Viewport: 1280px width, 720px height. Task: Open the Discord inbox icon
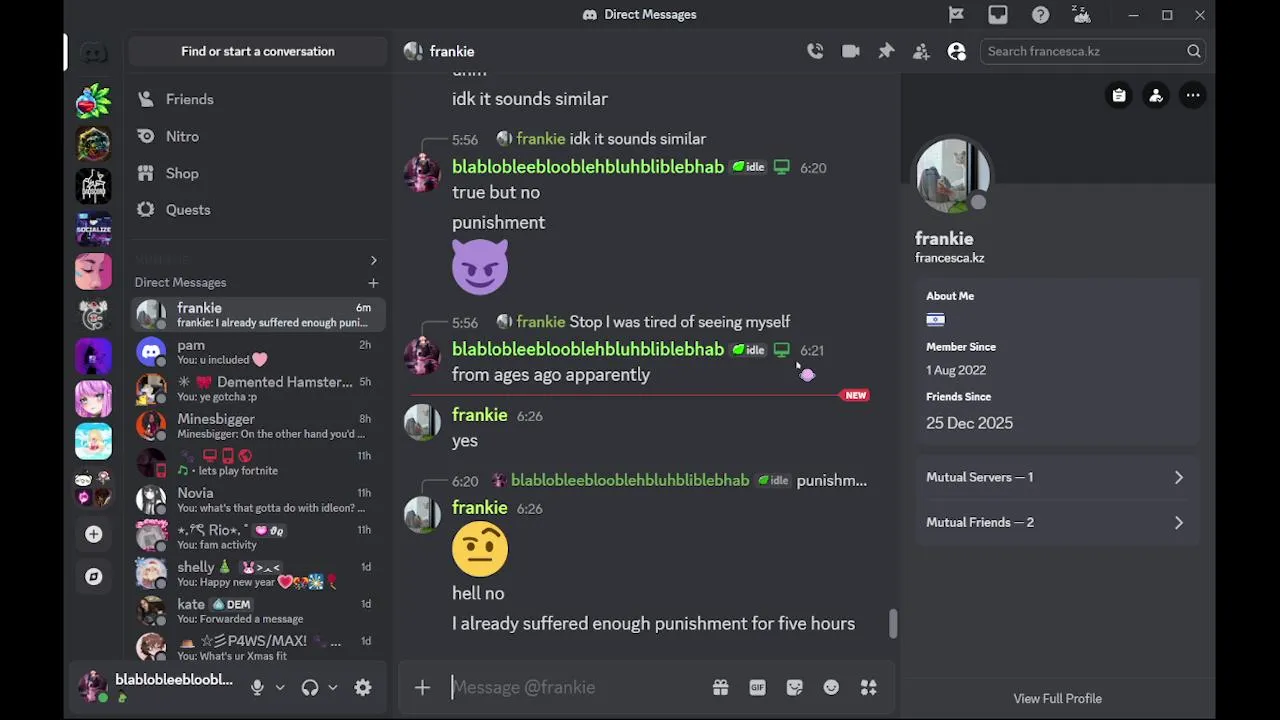[x=998, y=15]
